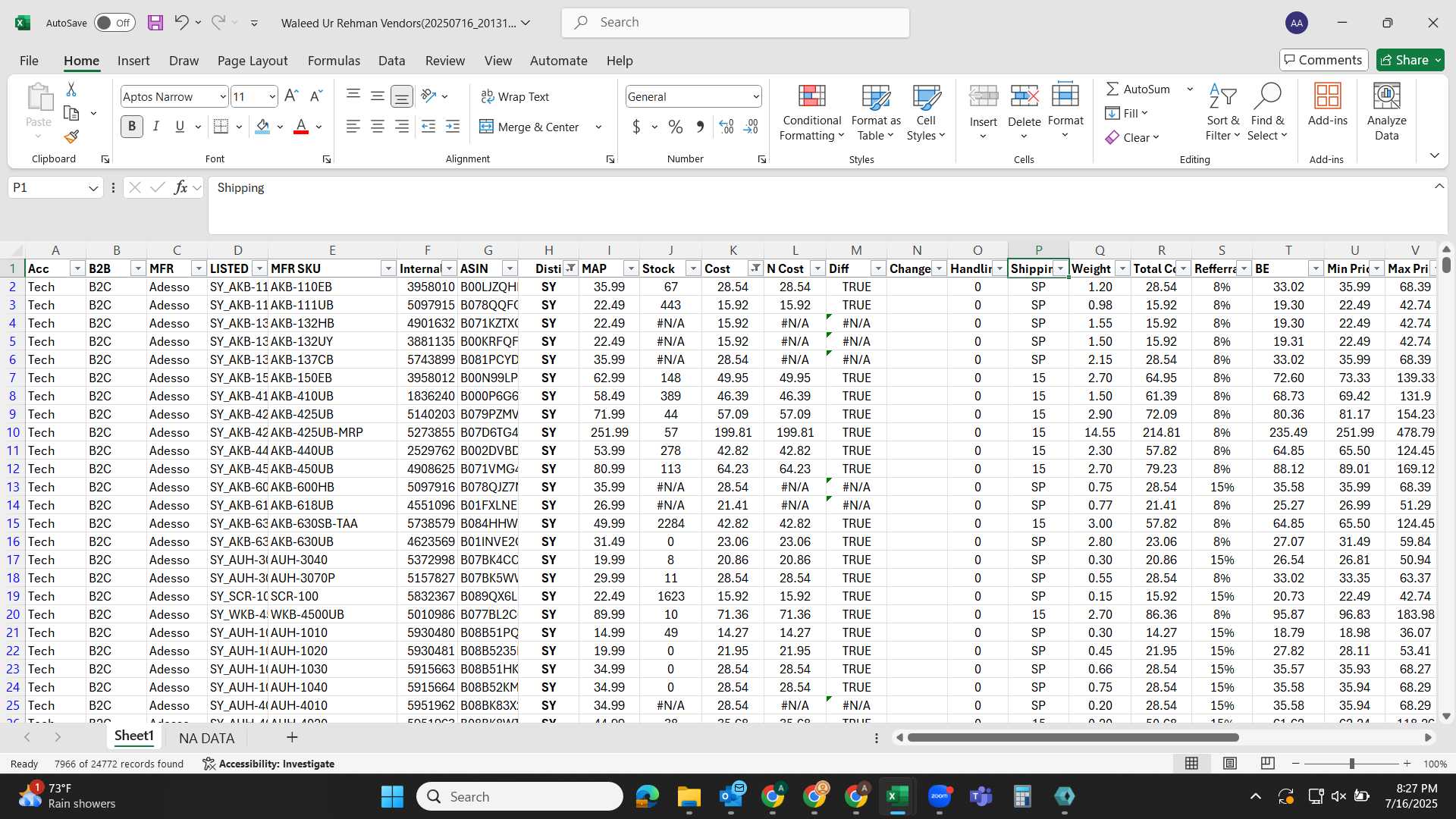This screenshot has width=1456, height=819.
Task: Click the Align Right icon
Action: click(x=401, y=127)
